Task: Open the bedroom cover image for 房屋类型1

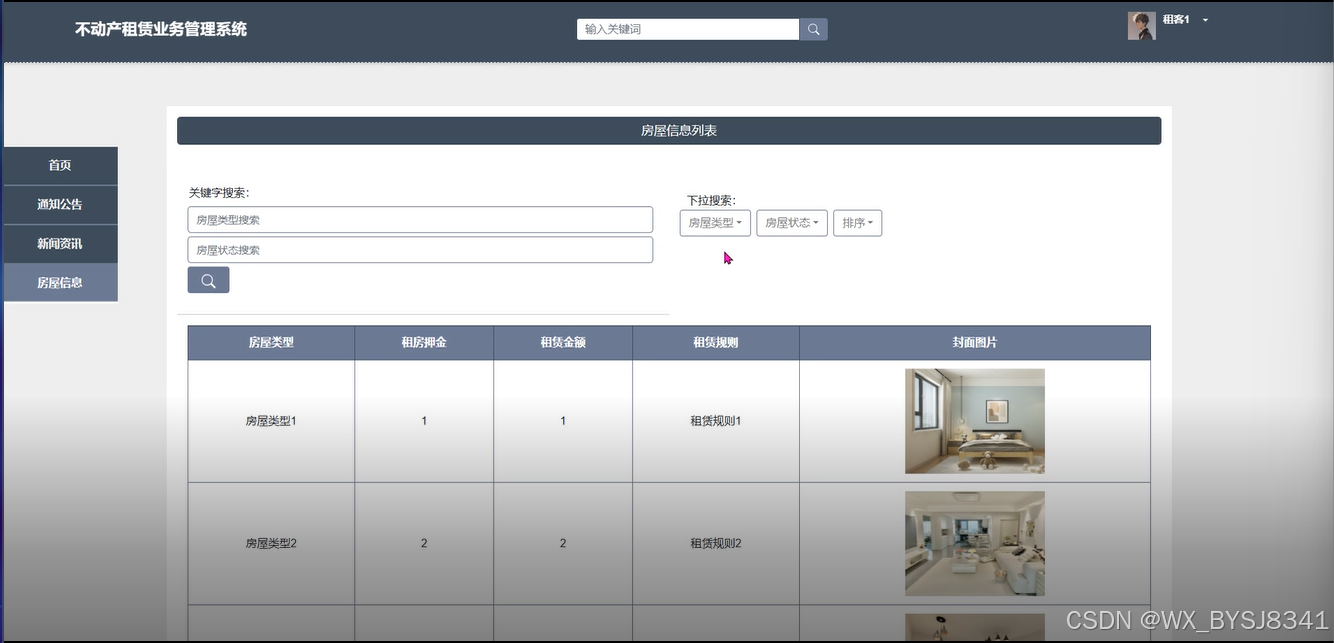Action: coord(975,421)
